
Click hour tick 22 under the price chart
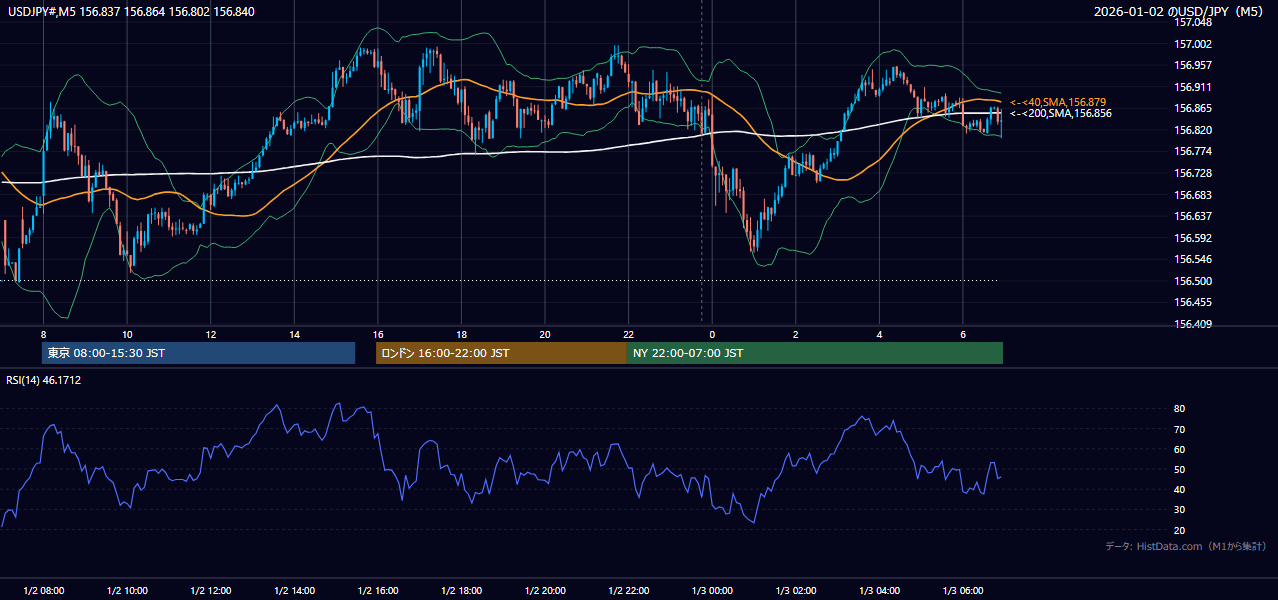point(628,334)
